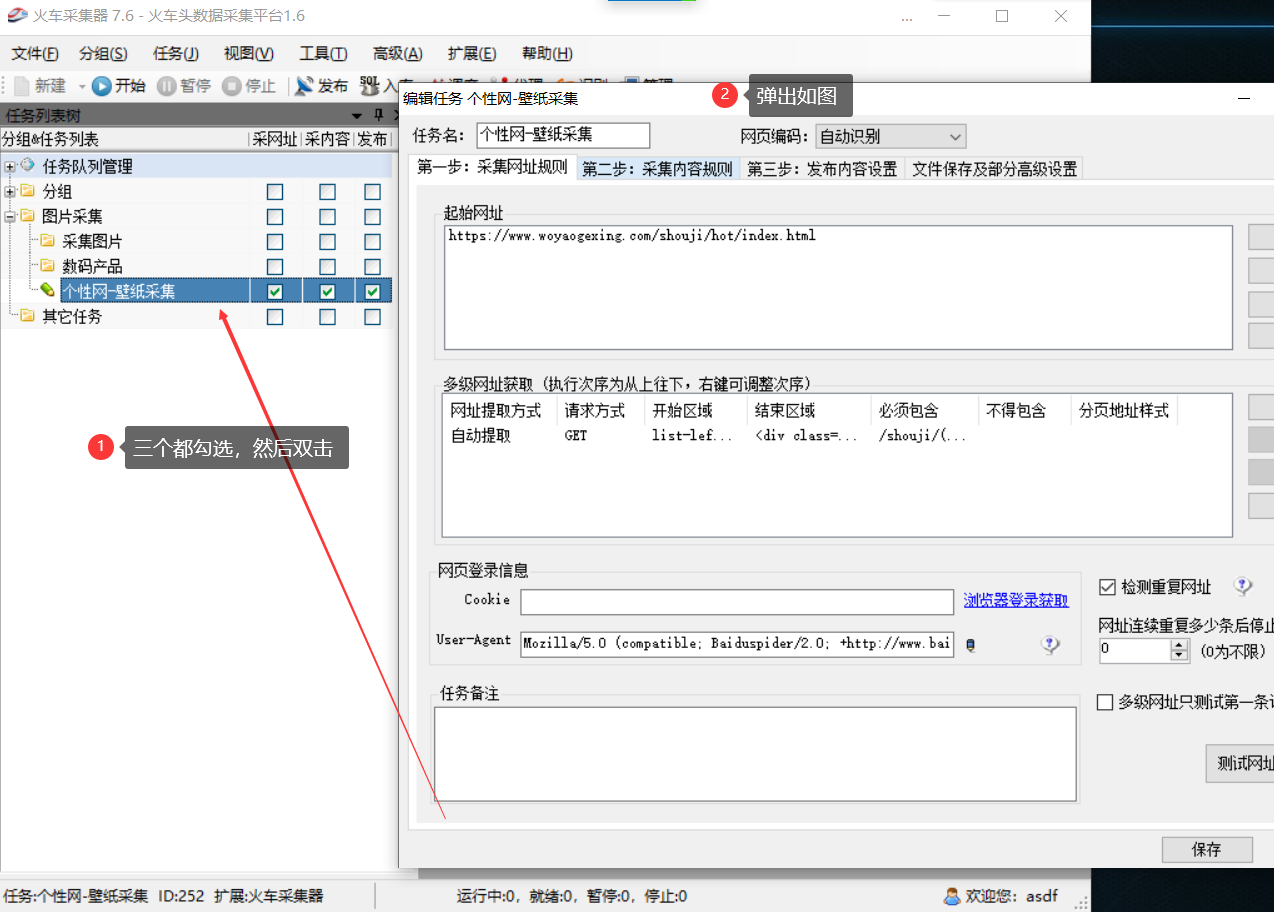Click the 新建 (New) document icon

pos(21,86)
